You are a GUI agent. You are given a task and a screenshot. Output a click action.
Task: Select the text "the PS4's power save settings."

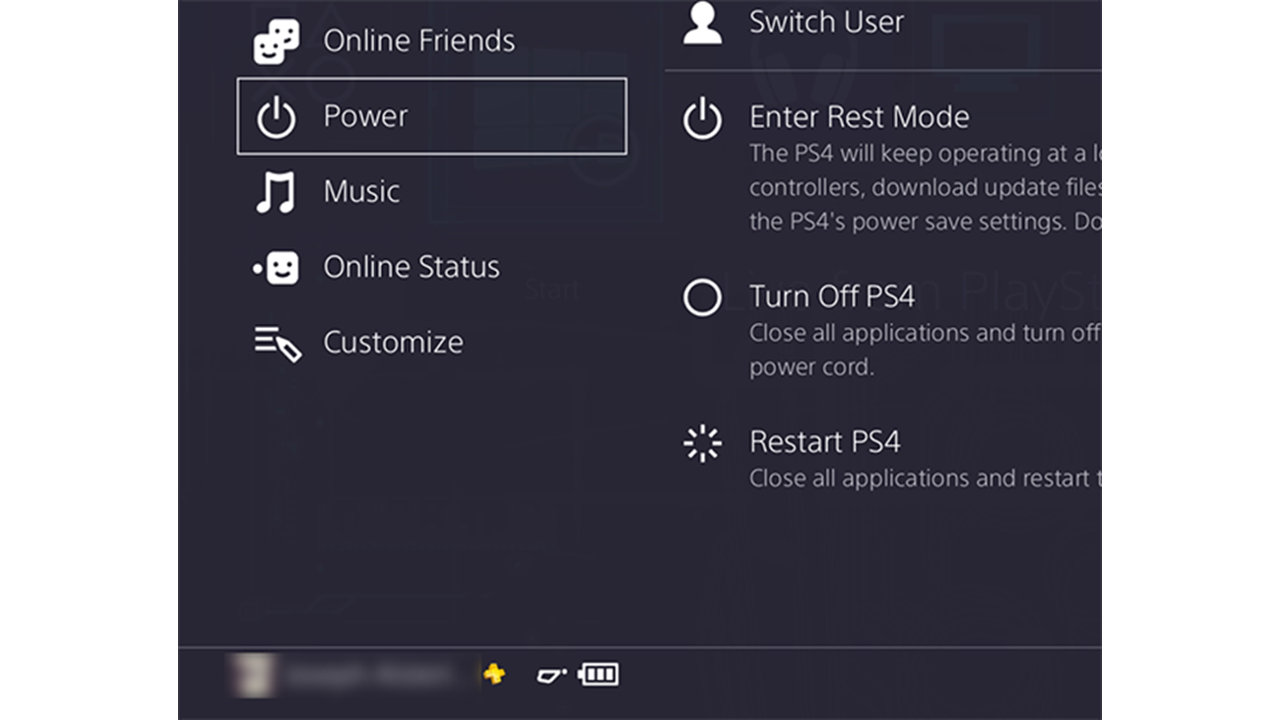click(907, 221)
